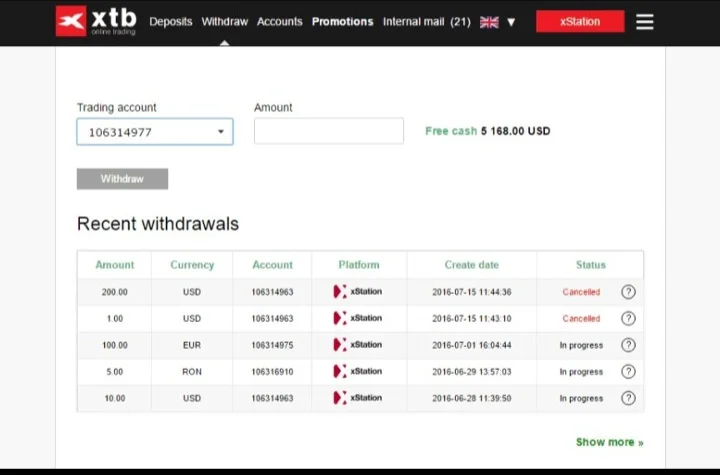Click the Currency column header
The height and width of the screenshot is (475, 720).
click(192, 265)
